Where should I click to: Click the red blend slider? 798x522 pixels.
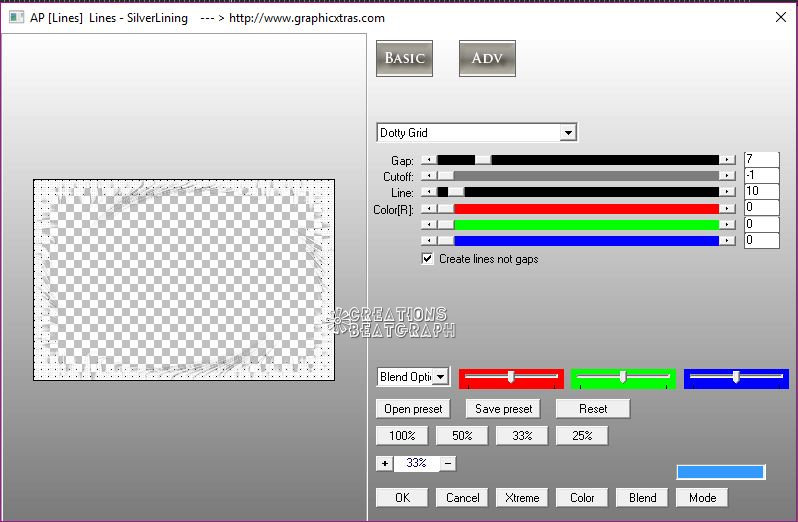click(511, 379)
